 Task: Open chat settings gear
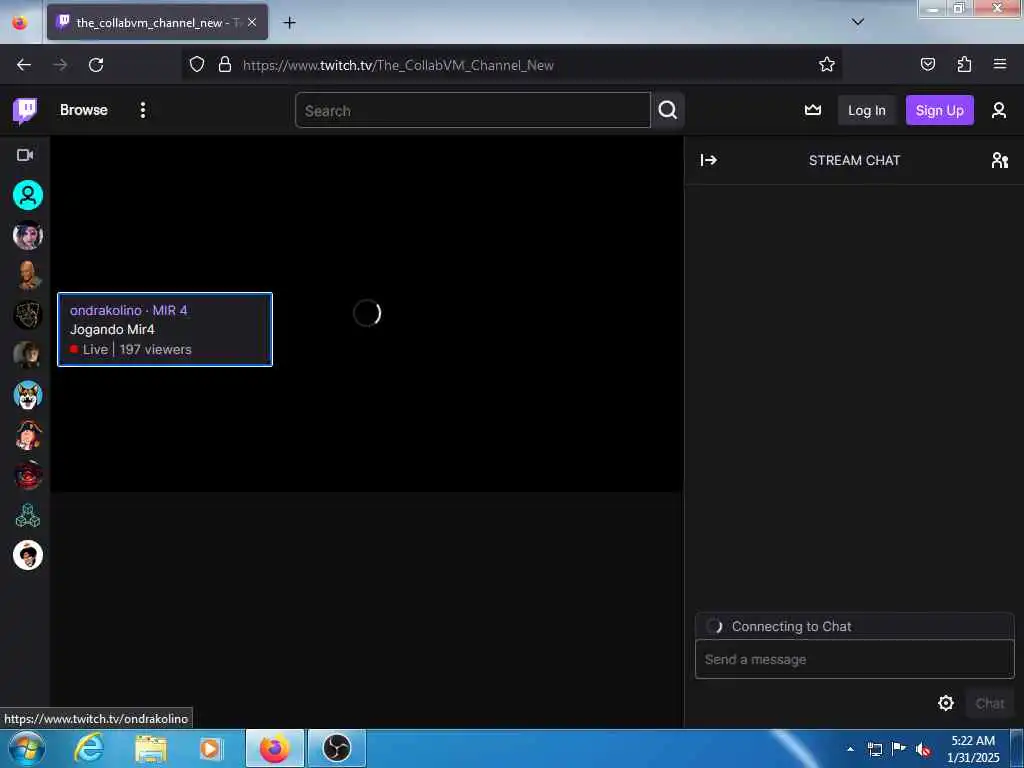[x=946, y=703]
